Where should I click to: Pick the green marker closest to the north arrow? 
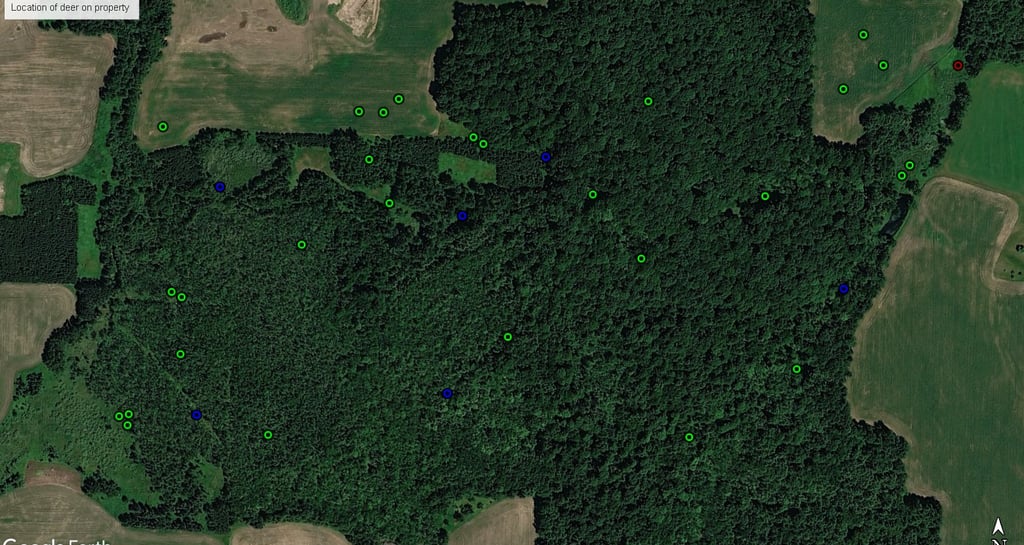point(797,369)
